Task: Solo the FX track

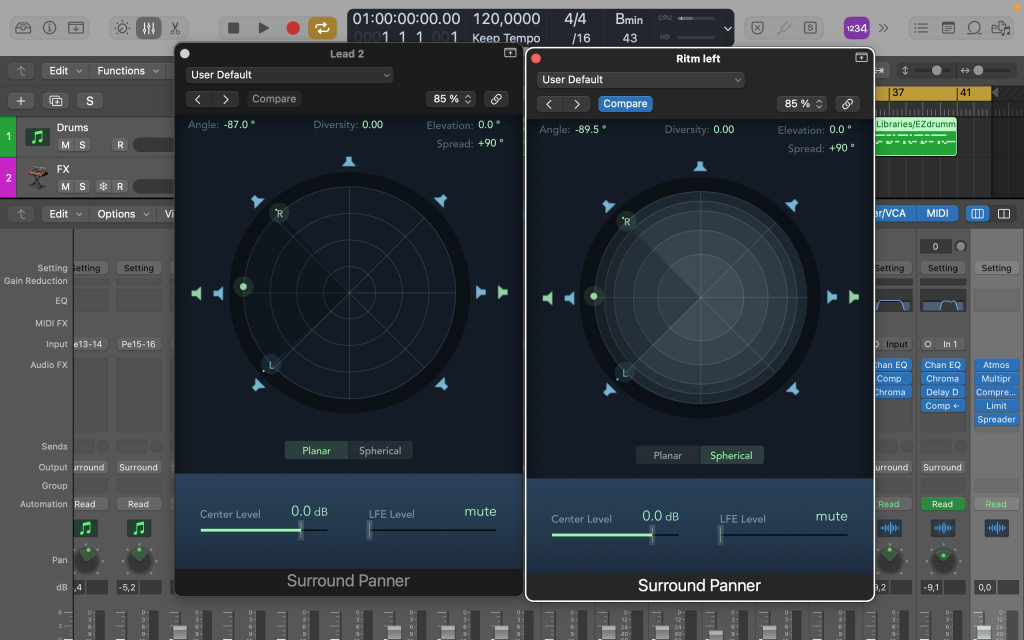Action: 82,186
